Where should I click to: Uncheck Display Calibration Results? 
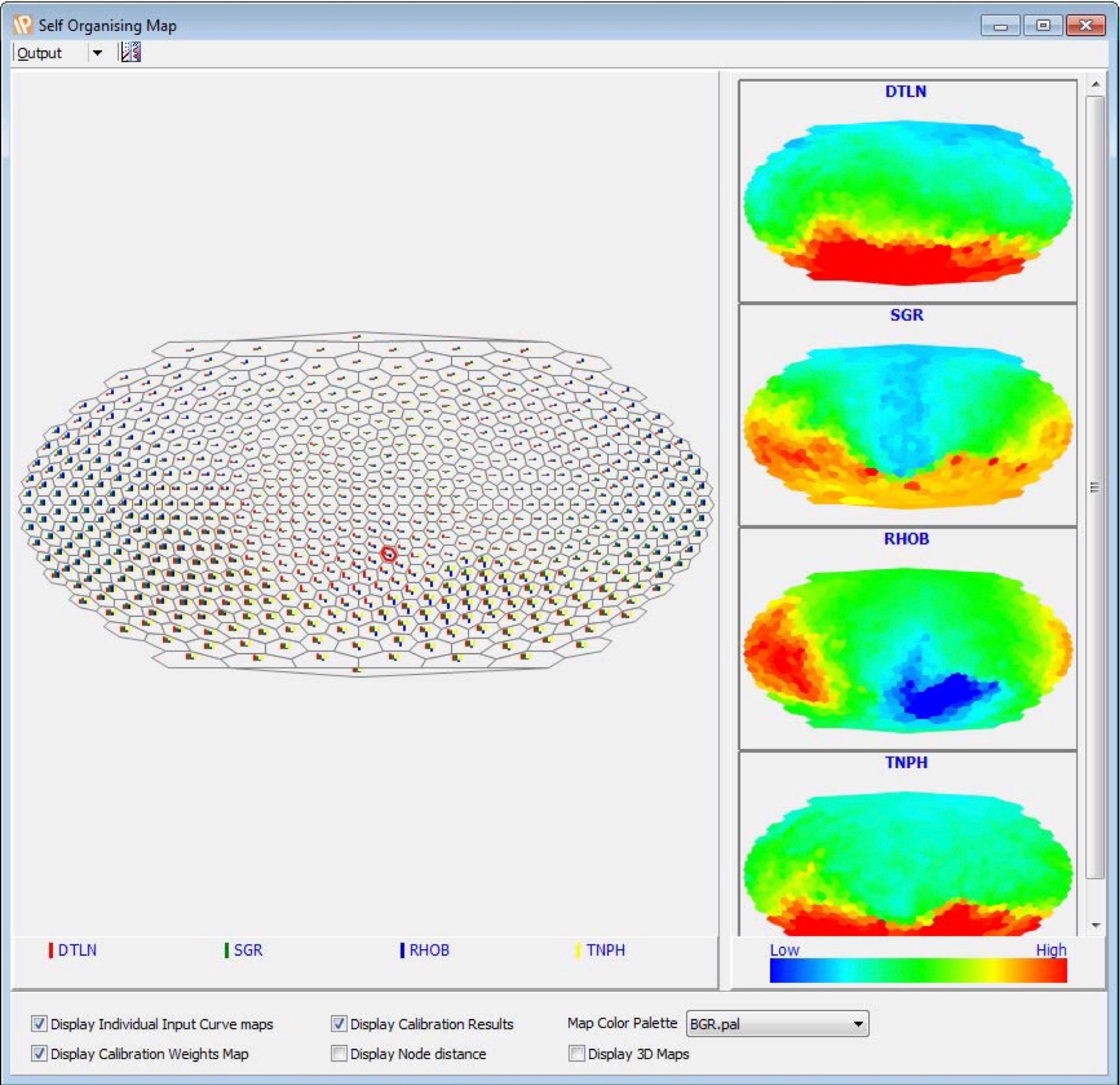(x=339, y=1024)
